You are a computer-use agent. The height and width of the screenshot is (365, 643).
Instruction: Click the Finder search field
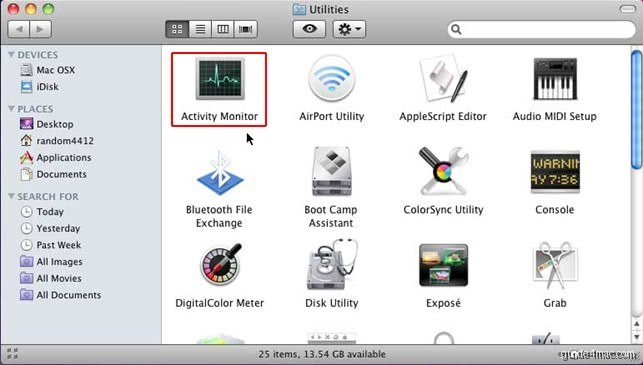click(x=541, y=30)
